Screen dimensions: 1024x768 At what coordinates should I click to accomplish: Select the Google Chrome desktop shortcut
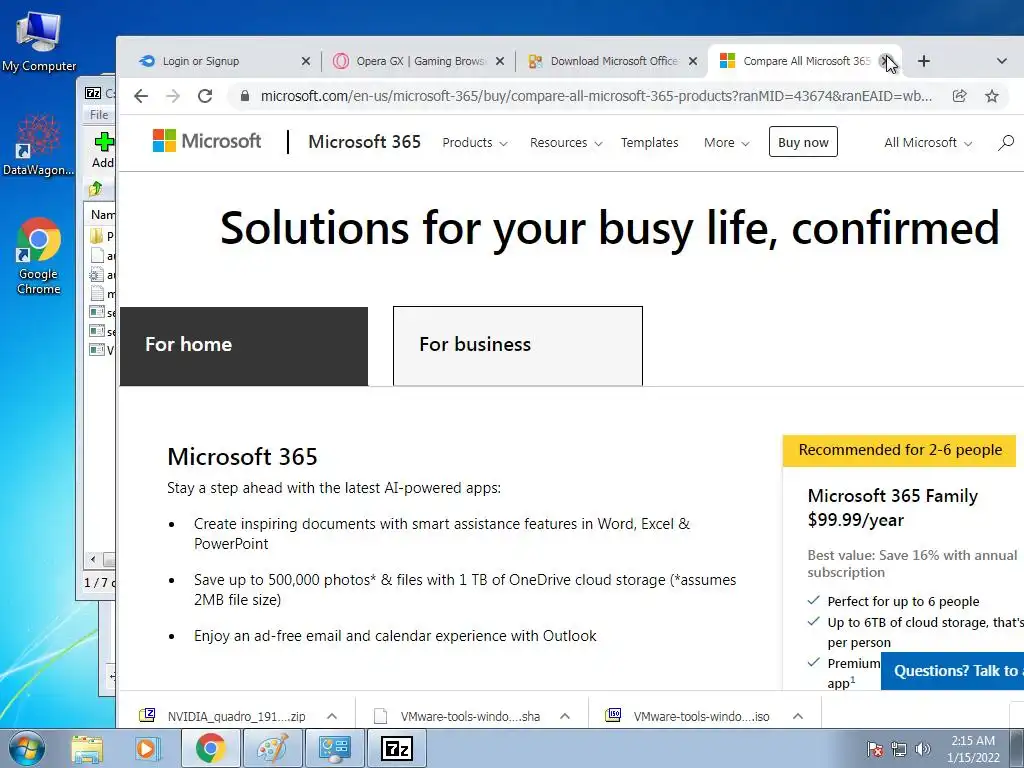(39, 257)
